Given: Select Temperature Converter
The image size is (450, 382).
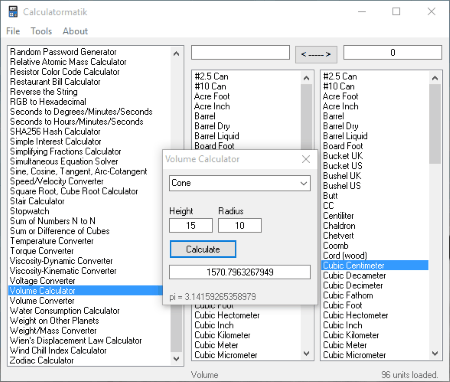Looking at the screenshot, I should pos(52,241).
